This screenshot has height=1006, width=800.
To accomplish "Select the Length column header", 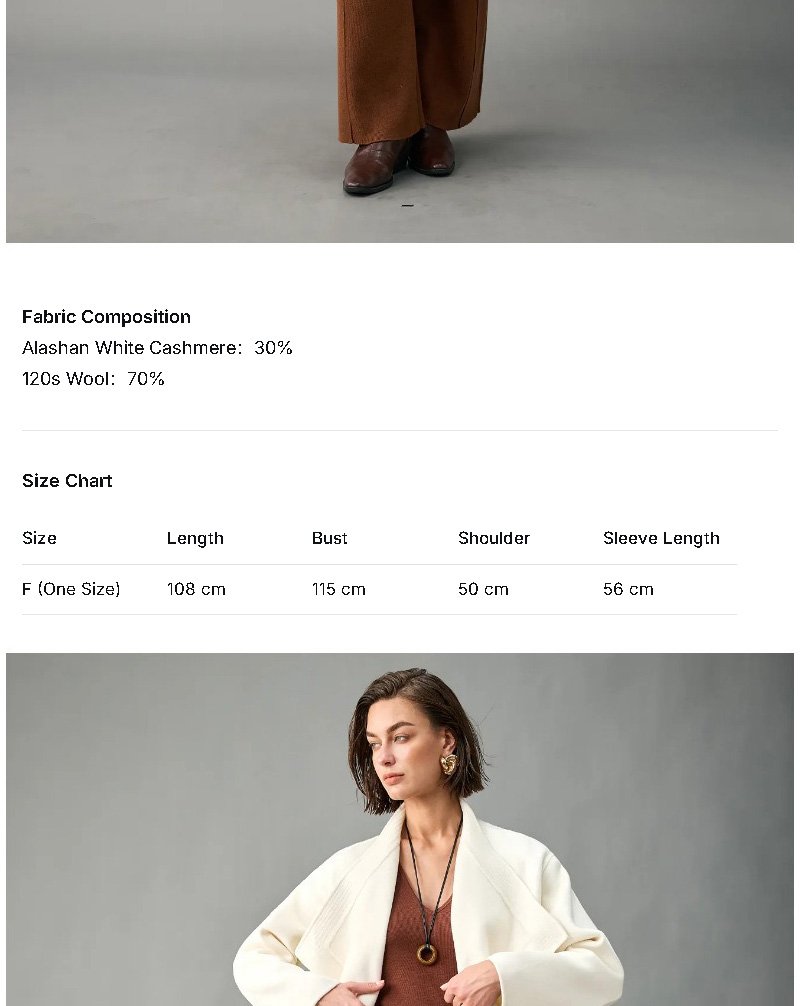I will pyautogui.click(x=195, y=538).
